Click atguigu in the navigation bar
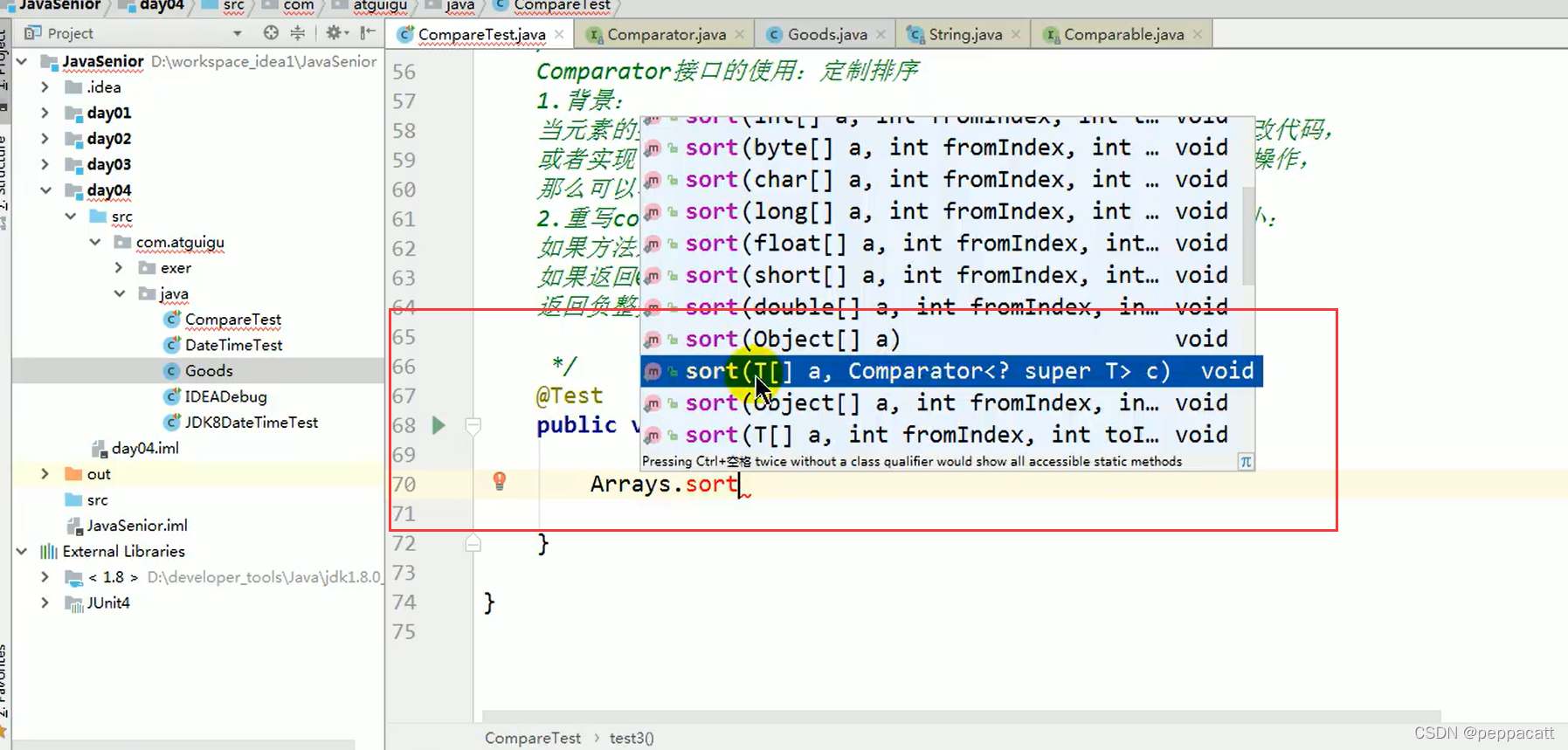1568x750 pixels. [x=380, y=5]
